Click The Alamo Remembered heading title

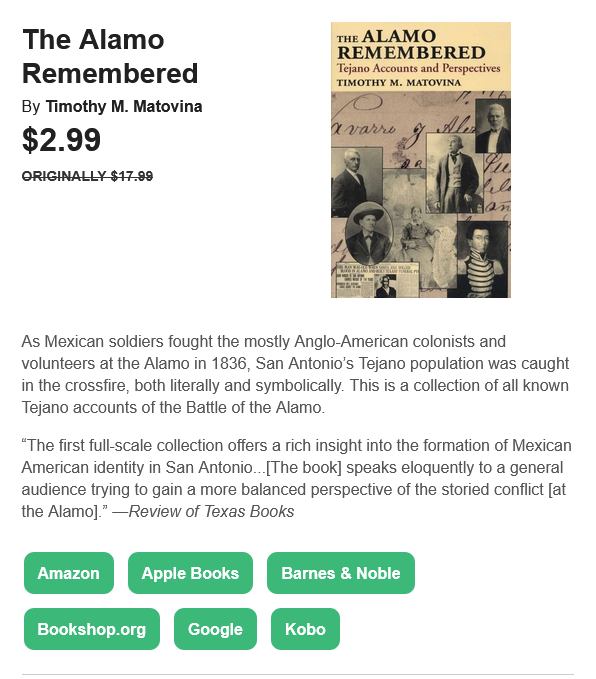(x=110, y=56)
